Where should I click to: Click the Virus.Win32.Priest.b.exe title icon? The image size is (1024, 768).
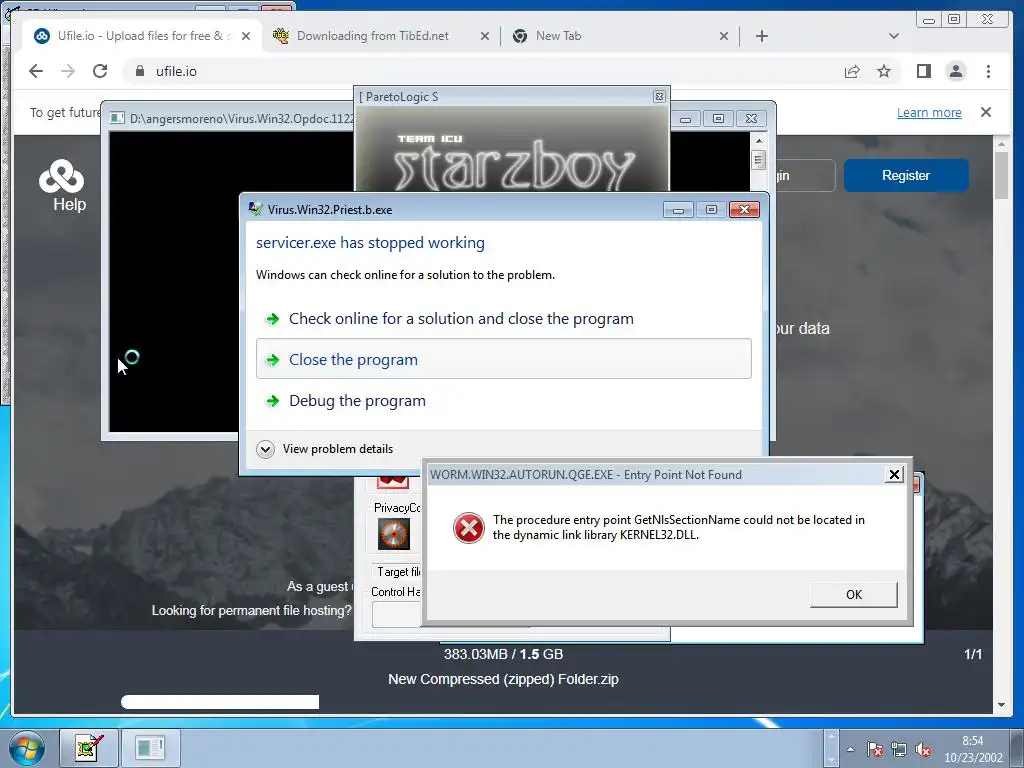click(x=255, y=209)
